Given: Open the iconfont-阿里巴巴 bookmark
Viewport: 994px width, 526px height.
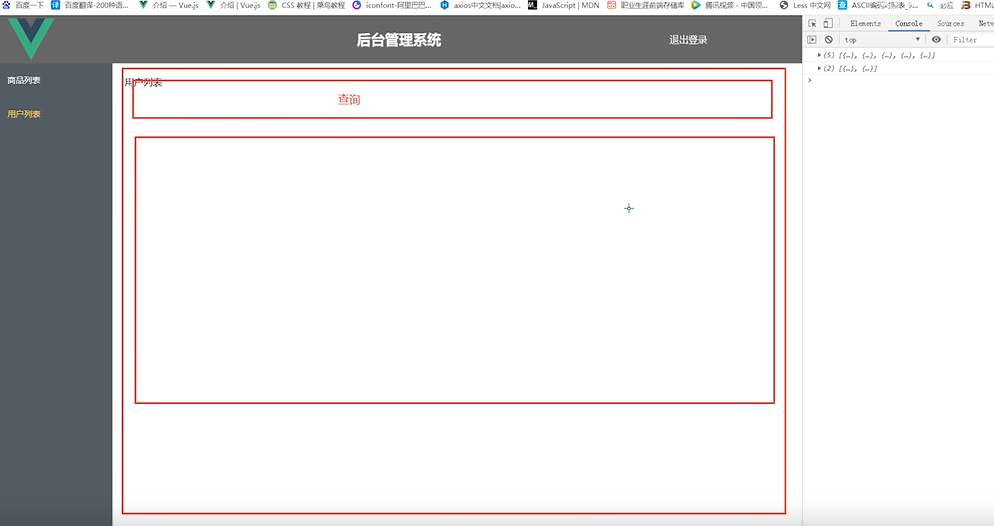Looking at the screenshot, I should 392,5.
